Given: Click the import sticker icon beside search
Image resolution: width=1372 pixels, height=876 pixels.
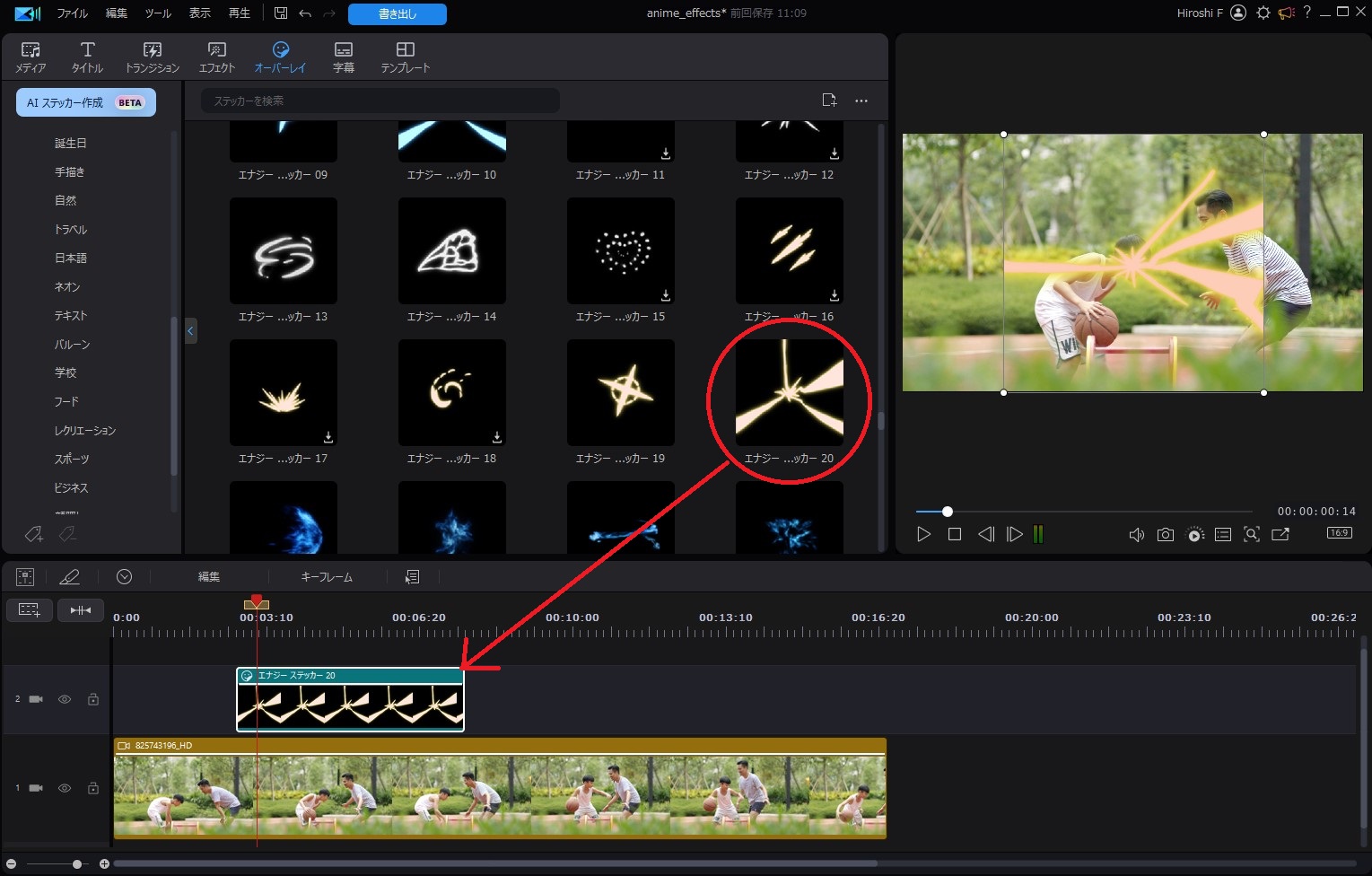Looking at the screenshot, I should tap(829, 101).
